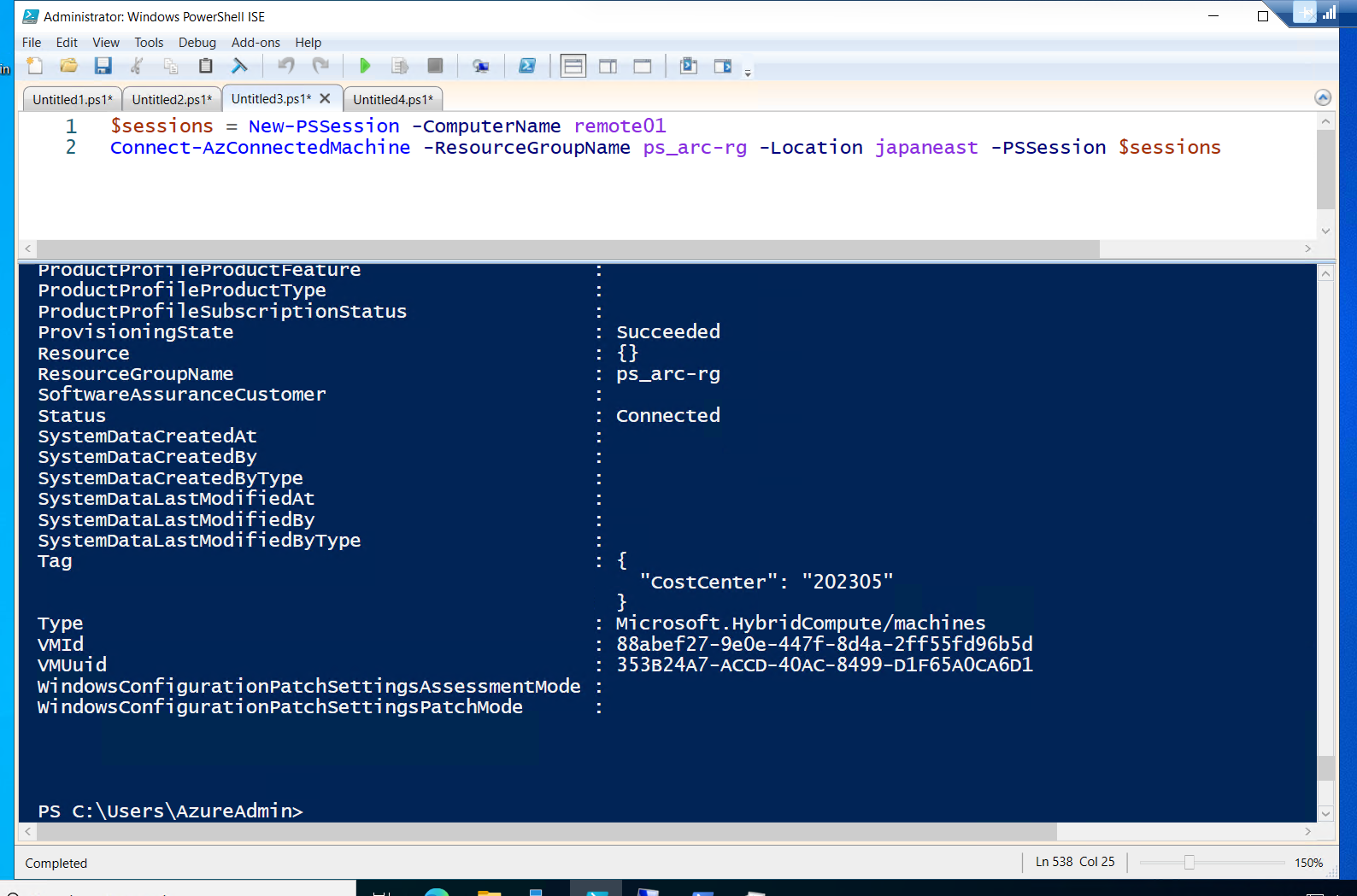Select Show Script Pane Right layout
The height and width of the screenshot is (896, 1357).
[608, 66]
